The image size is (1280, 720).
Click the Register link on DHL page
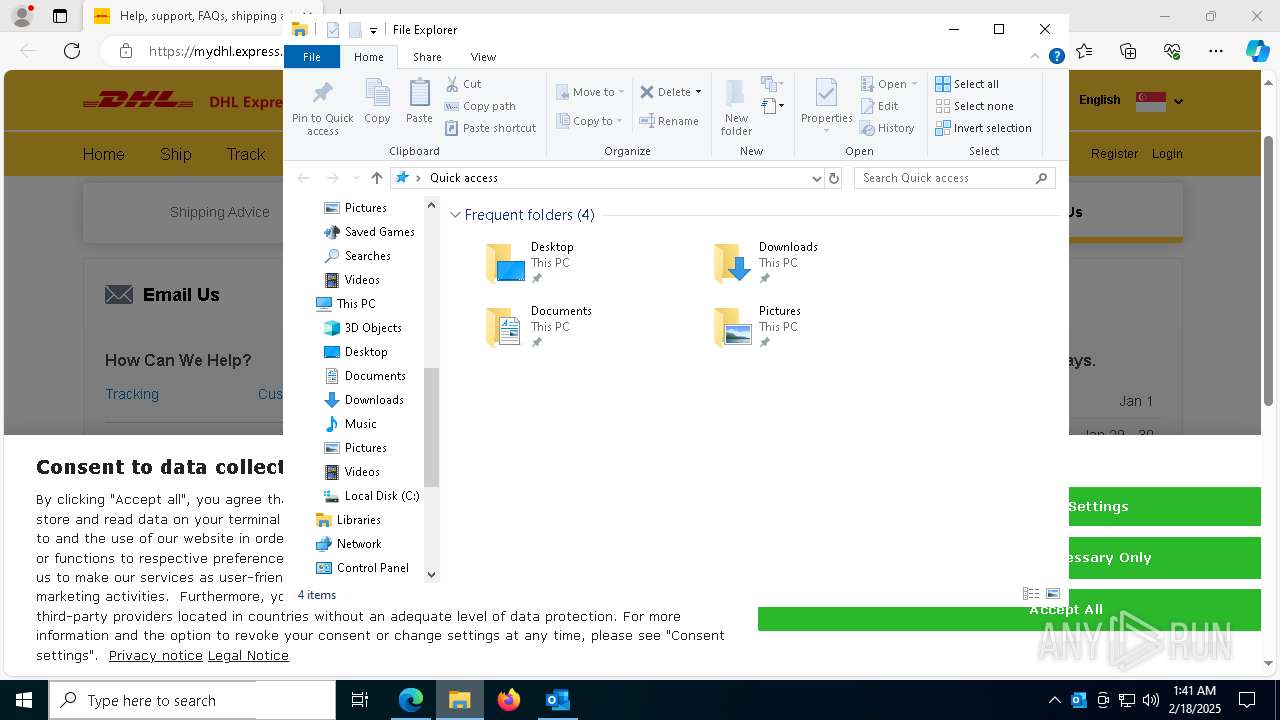[x=1114, y=154]
